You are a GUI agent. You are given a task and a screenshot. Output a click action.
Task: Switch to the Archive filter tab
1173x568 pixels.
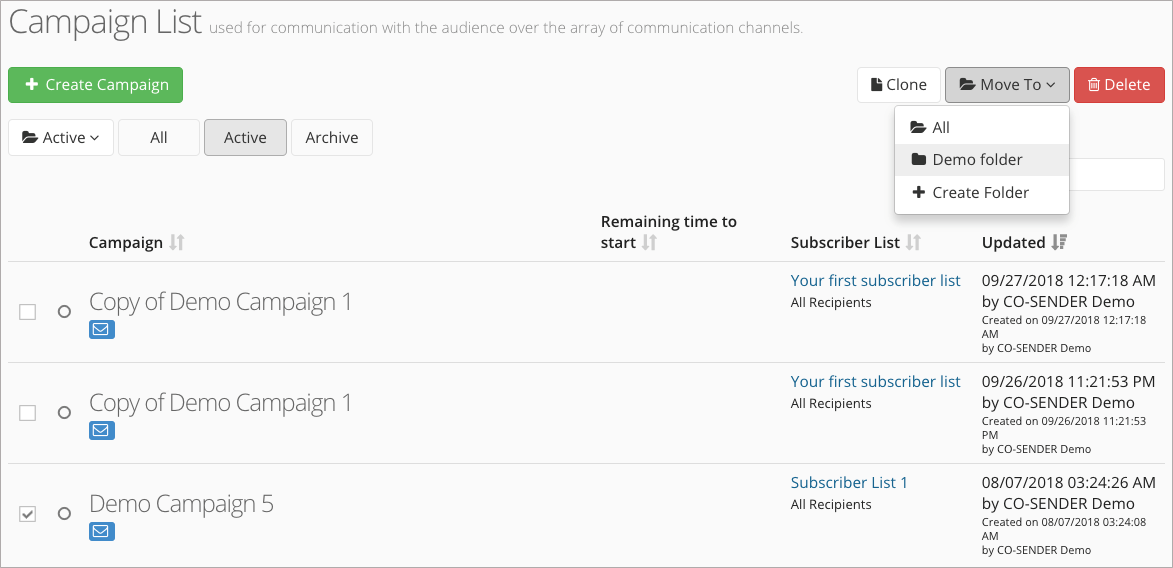click(x=331, y=138)
